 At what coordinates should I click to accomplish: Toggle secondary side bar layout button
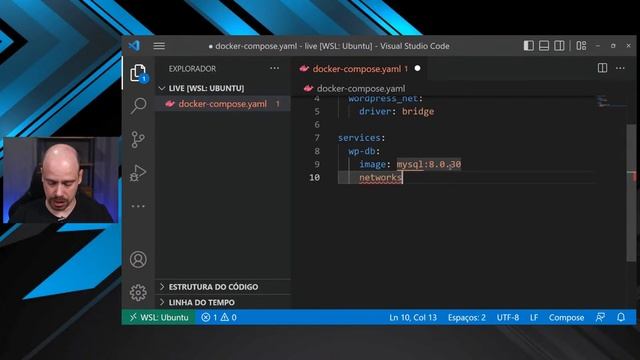tap(559, 46)
